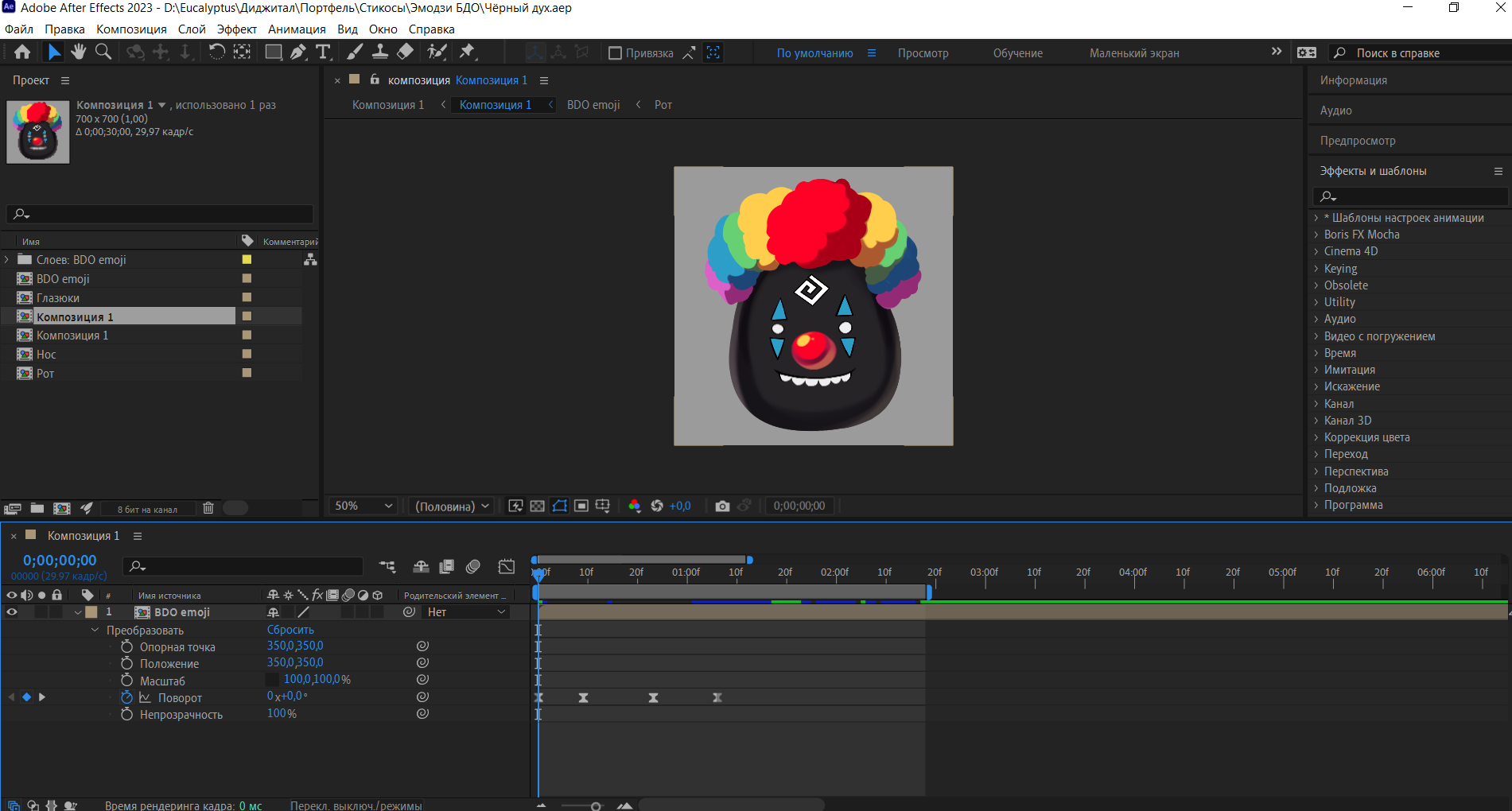Screen dimensions: 1512x811
Task: Toggle composition viewer lock icon
Action: 375,80
